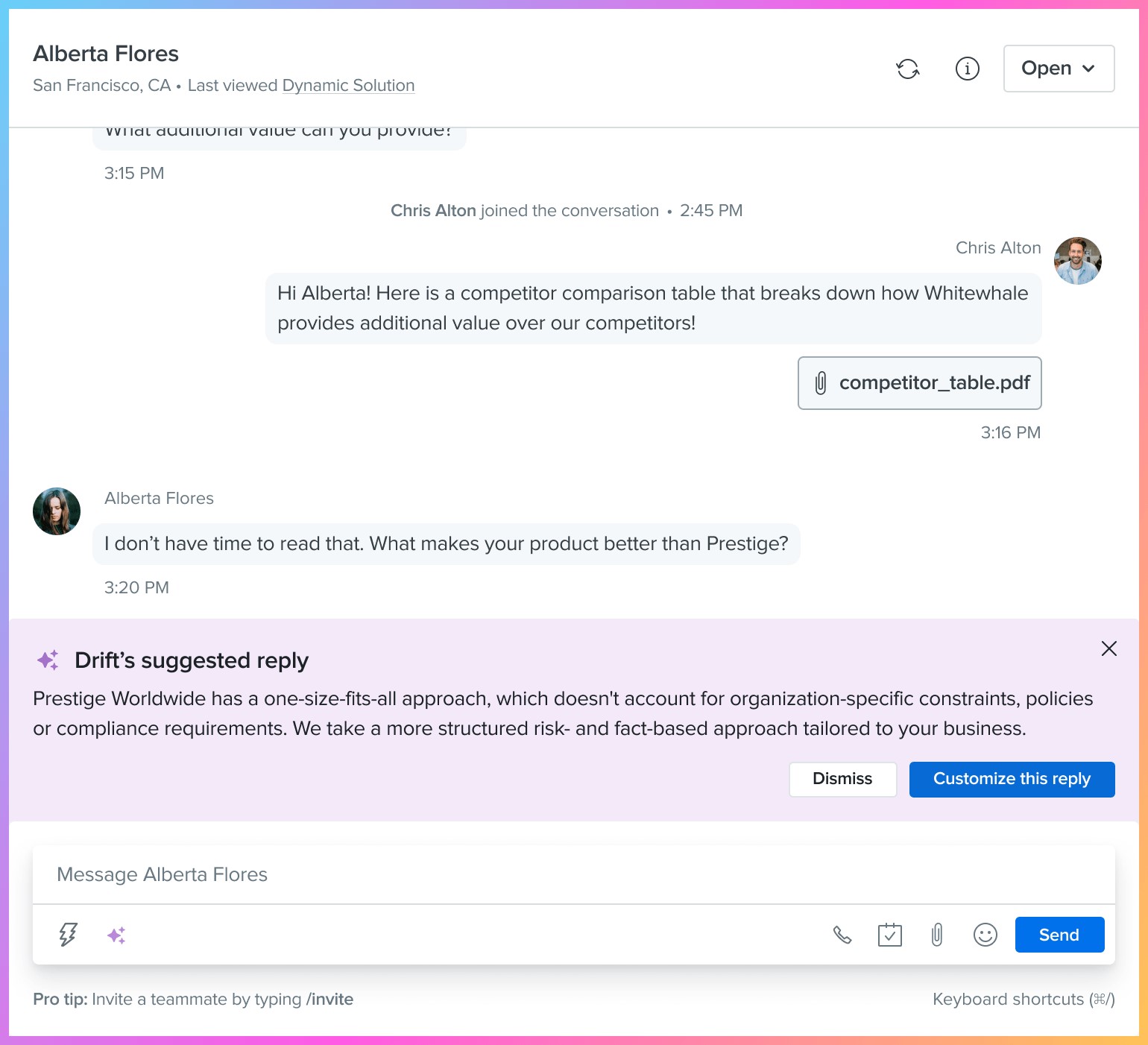View keyboard shortcuts
The width and height of the screenshot is (1148, 1045).
click(x=1022, y=999)
